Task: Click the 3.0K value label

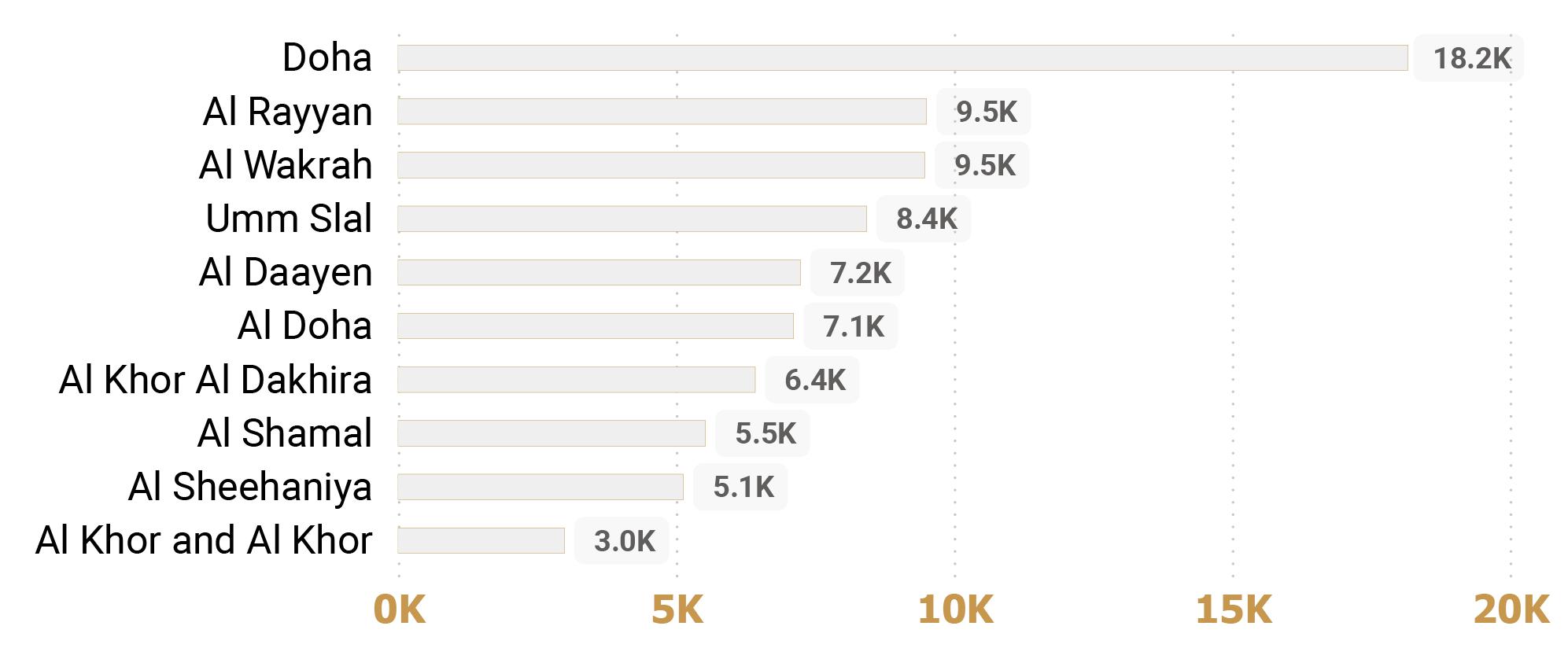Action: click(624, 541)
